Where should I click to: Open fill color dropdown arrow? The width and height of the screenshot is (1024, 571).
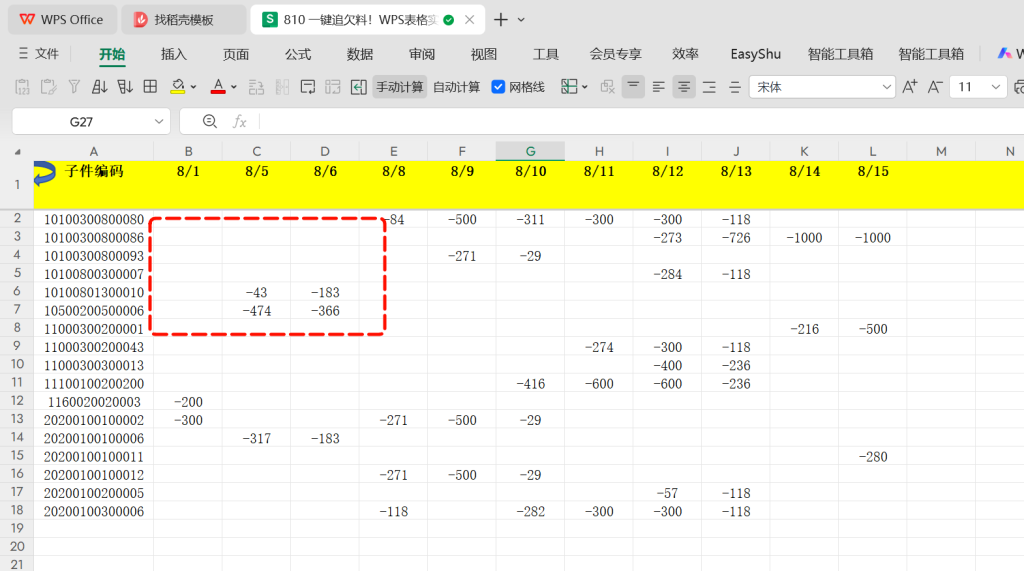click(x=193, y=87)
